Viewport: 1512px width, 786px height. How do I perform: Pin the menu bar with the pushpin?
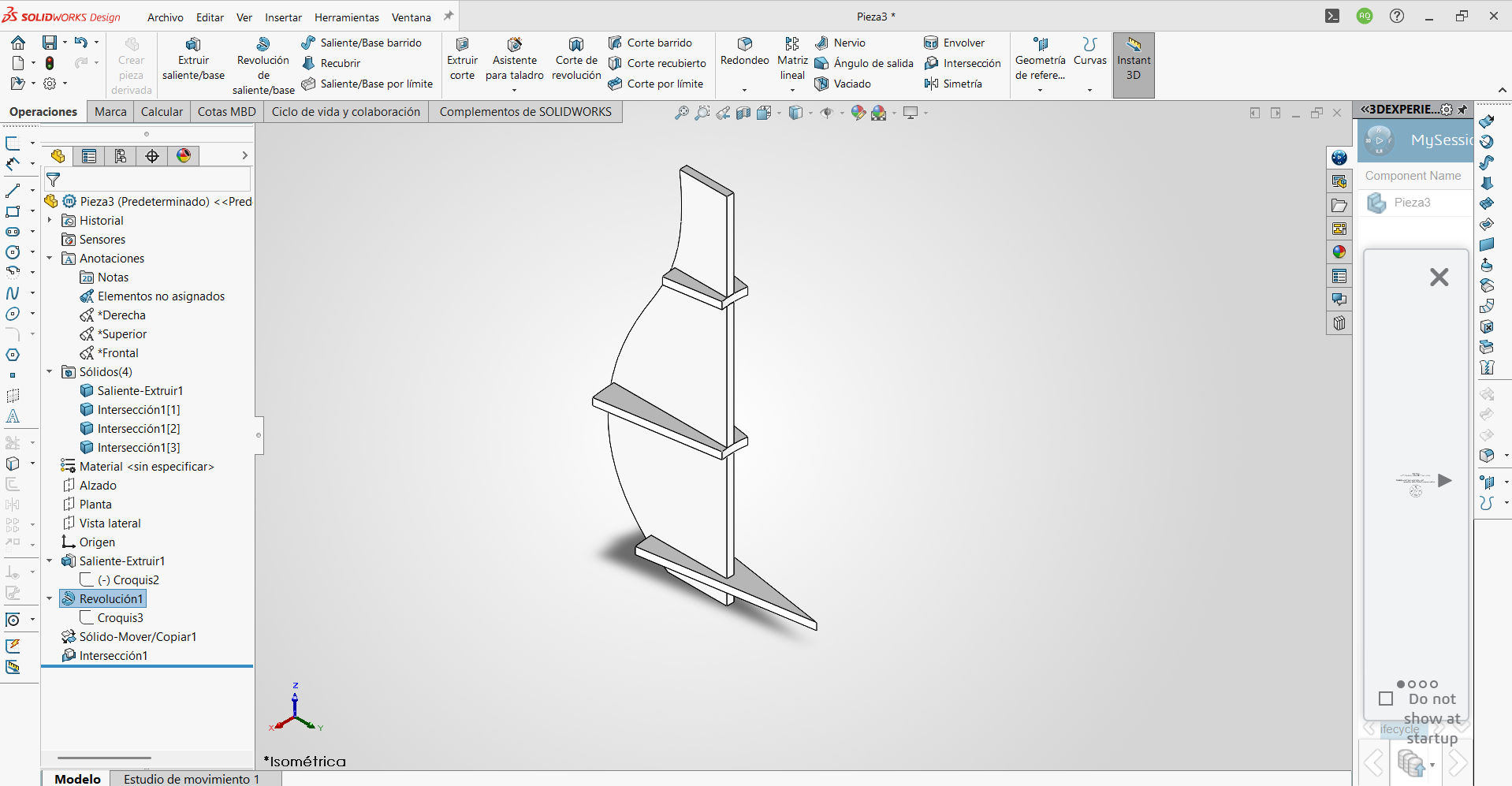coord(449,17)
